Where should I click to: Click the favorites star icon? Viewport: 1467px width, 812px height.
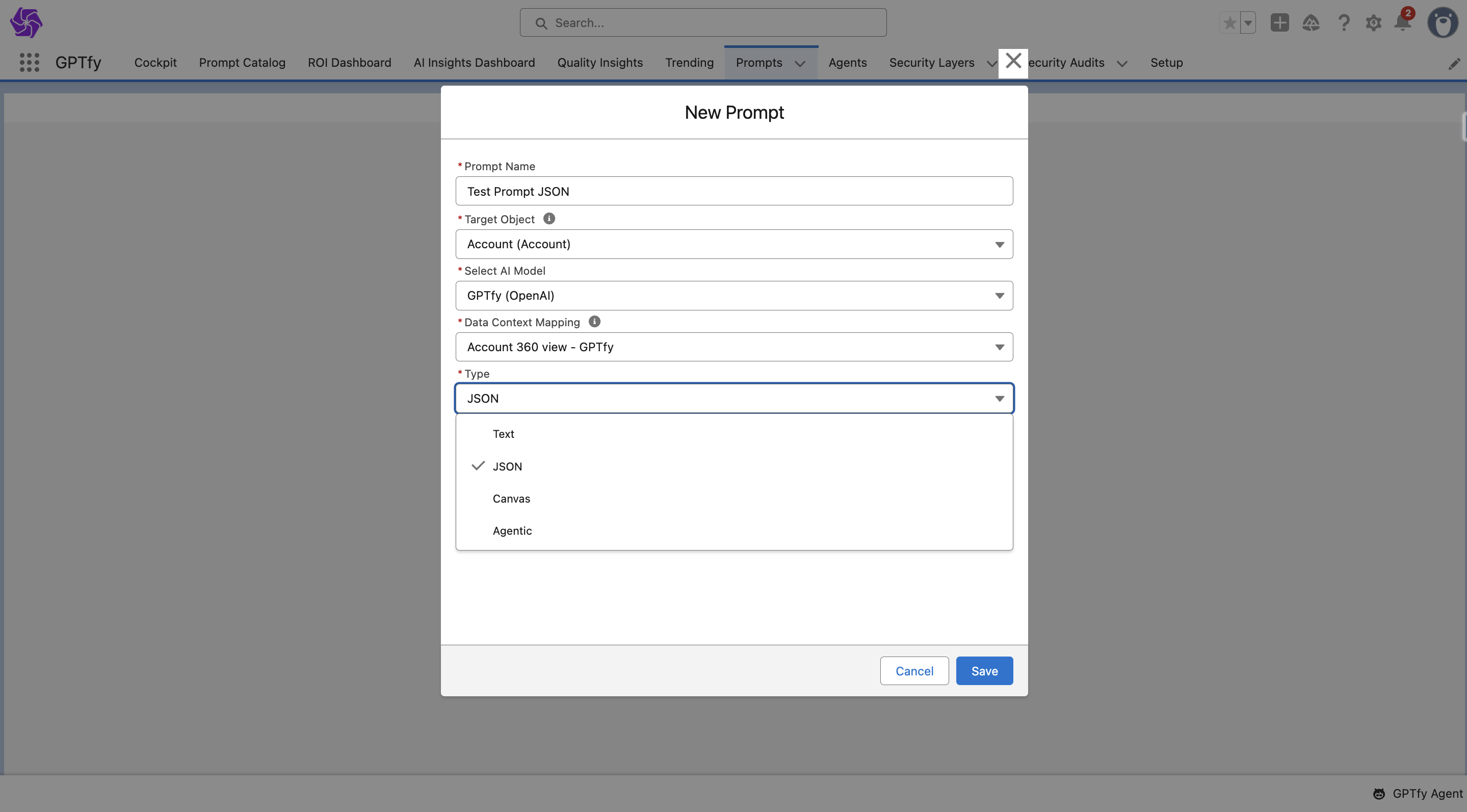[1229, 23]
